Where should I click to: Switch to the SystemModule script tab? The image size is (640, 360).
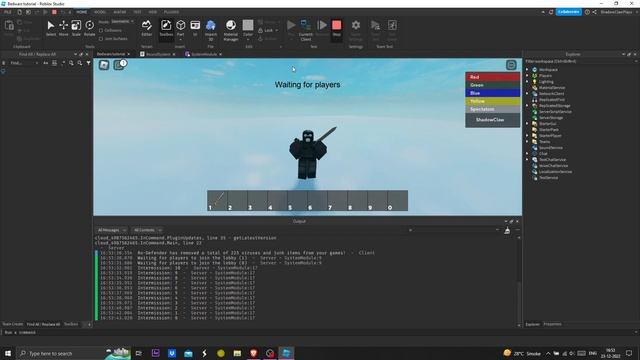click(204, 54)
